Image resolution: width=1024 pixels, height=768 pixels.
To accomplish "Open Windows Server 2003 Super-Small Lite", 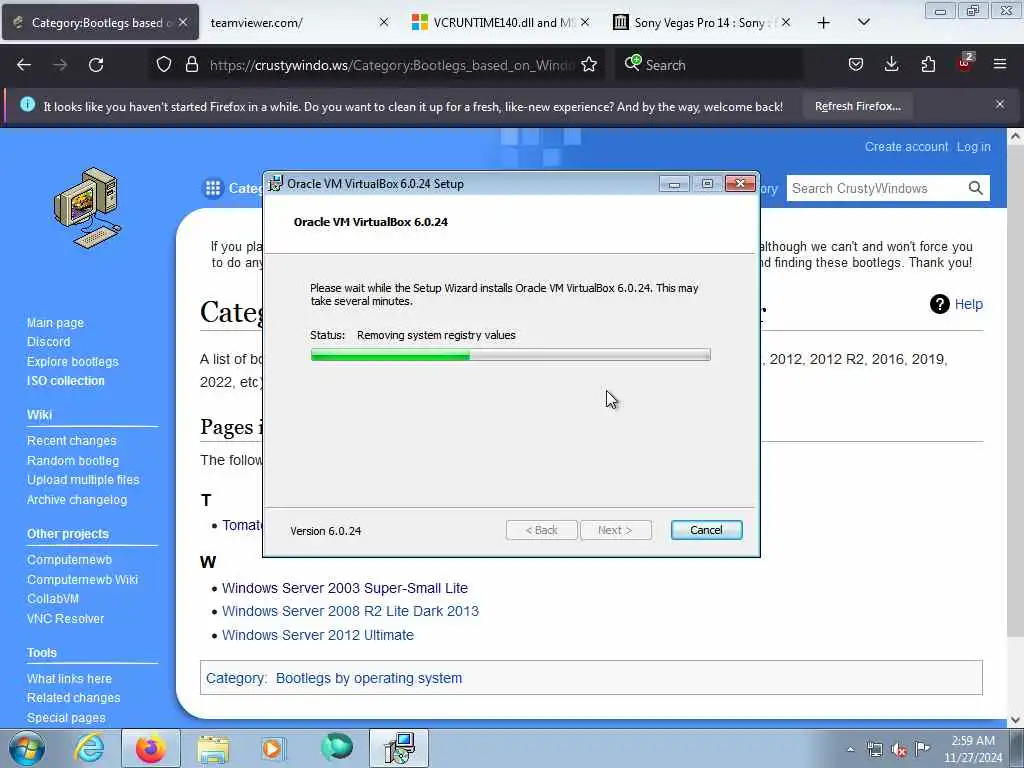I will [345, 588].
